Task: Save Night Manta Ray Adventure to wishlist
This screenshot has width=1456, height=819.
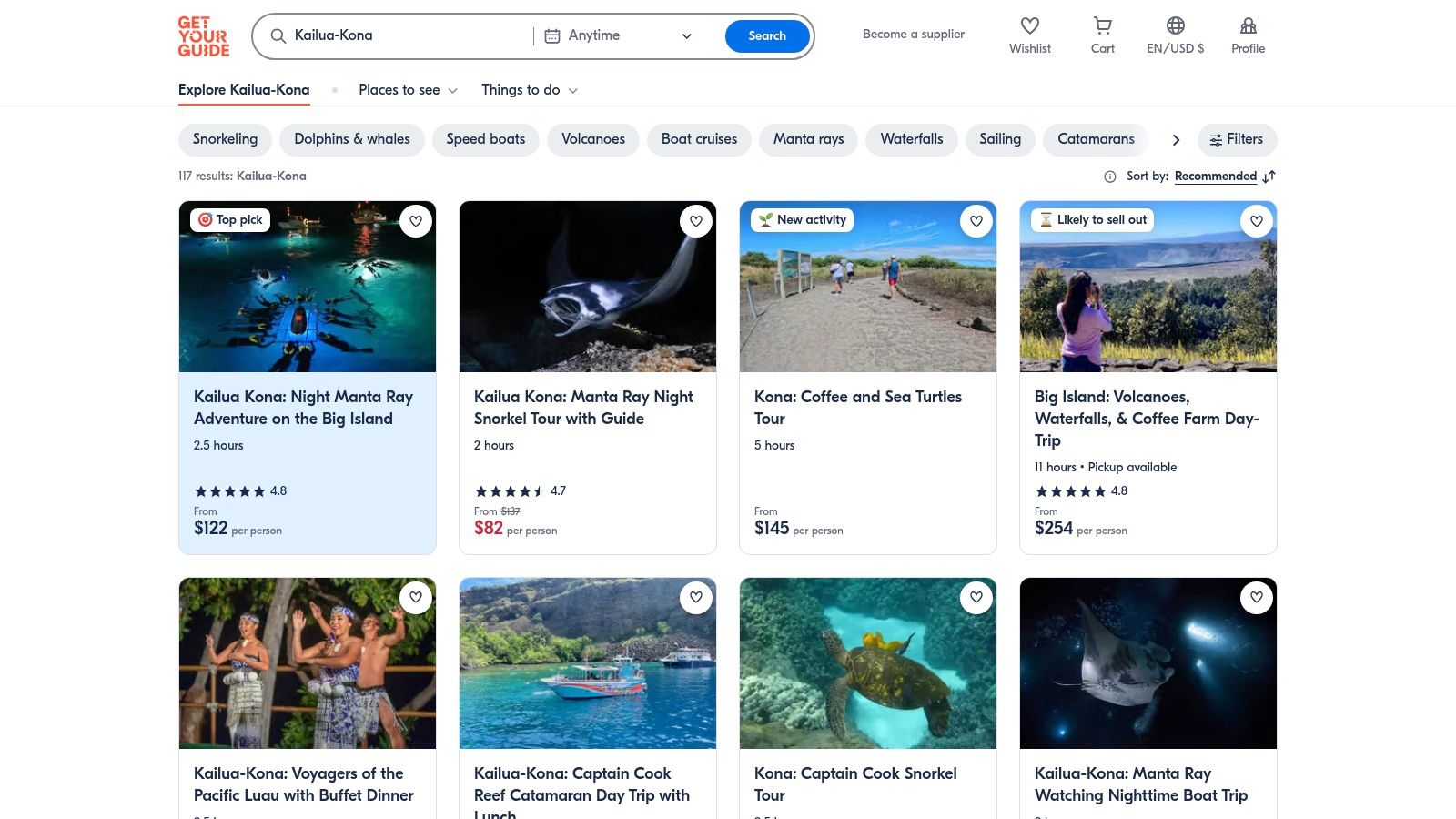Action: [x=416, y=221]
